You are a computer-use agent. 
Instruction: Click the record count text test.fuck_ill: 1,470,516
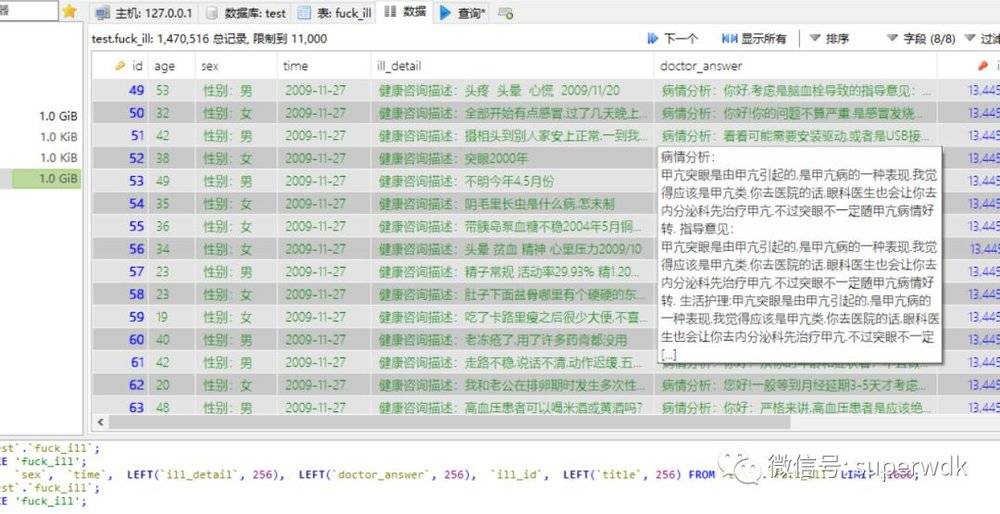point(150,39)
